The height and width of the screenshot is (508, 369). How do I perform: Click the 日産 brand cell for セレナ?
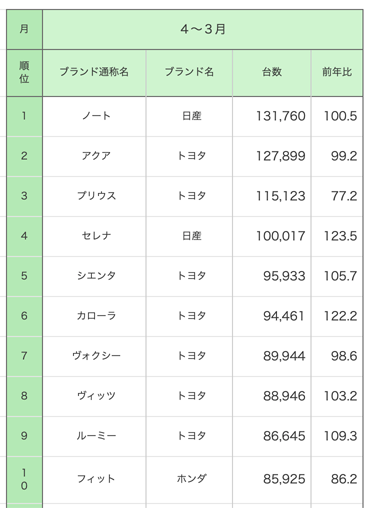pos(189,236)
